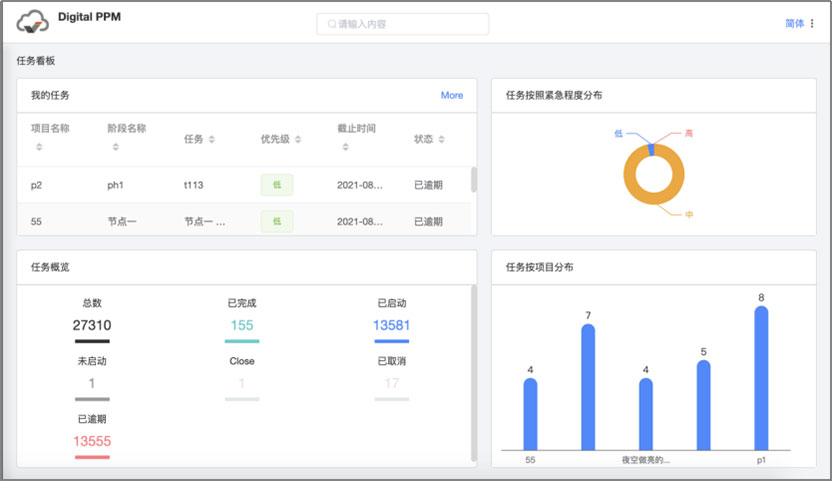Viewport: 832px width, 481px height.
Task: Click 已启动 count 13581
Action: click(x=391, y=325)
